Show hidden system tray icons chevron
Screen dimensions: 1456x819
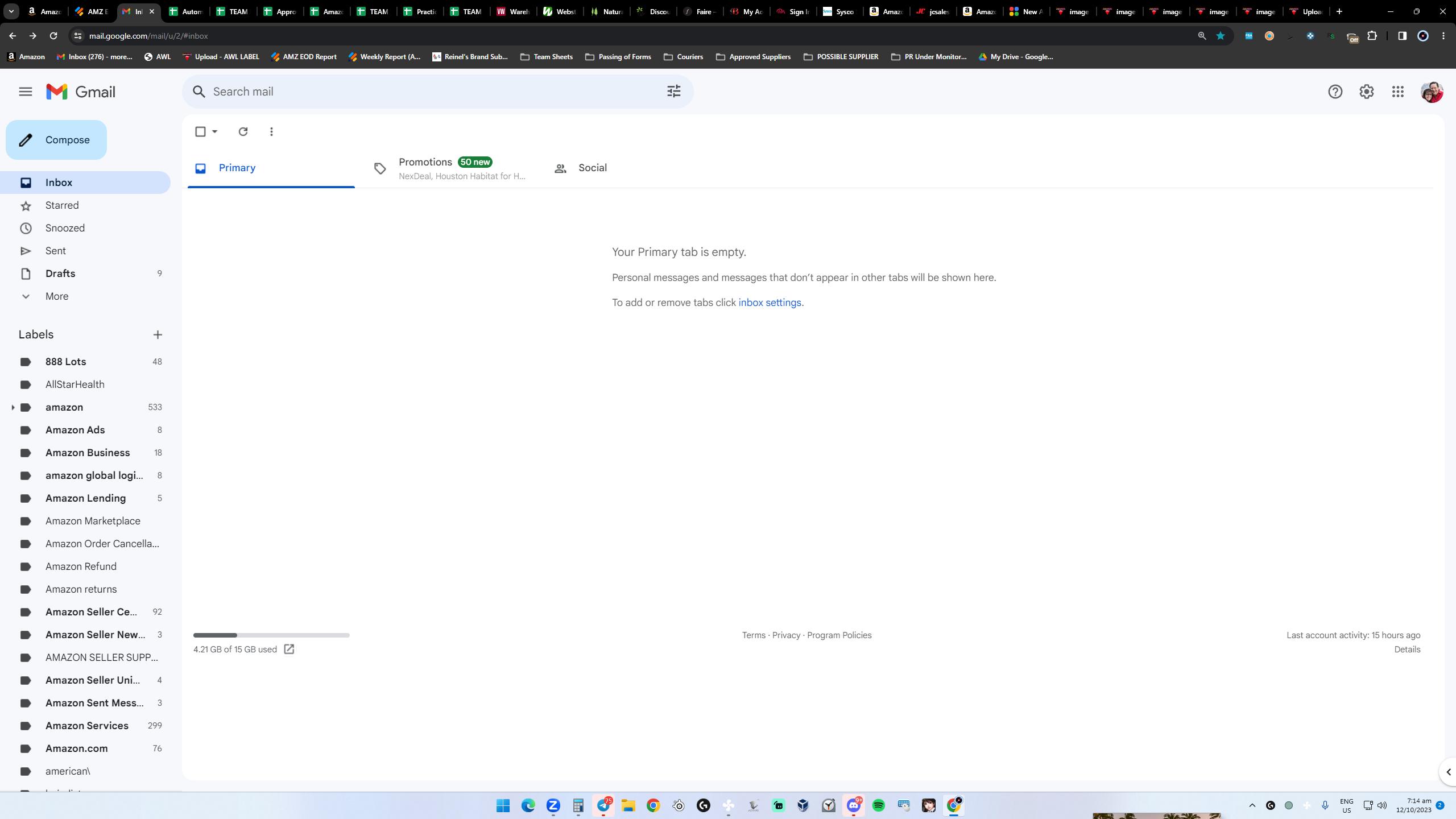(x=1252, y=805)
